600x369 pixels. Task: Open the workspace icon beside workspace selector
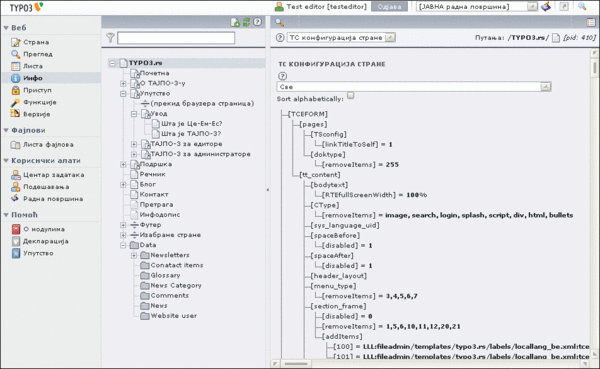coord(546,7)
